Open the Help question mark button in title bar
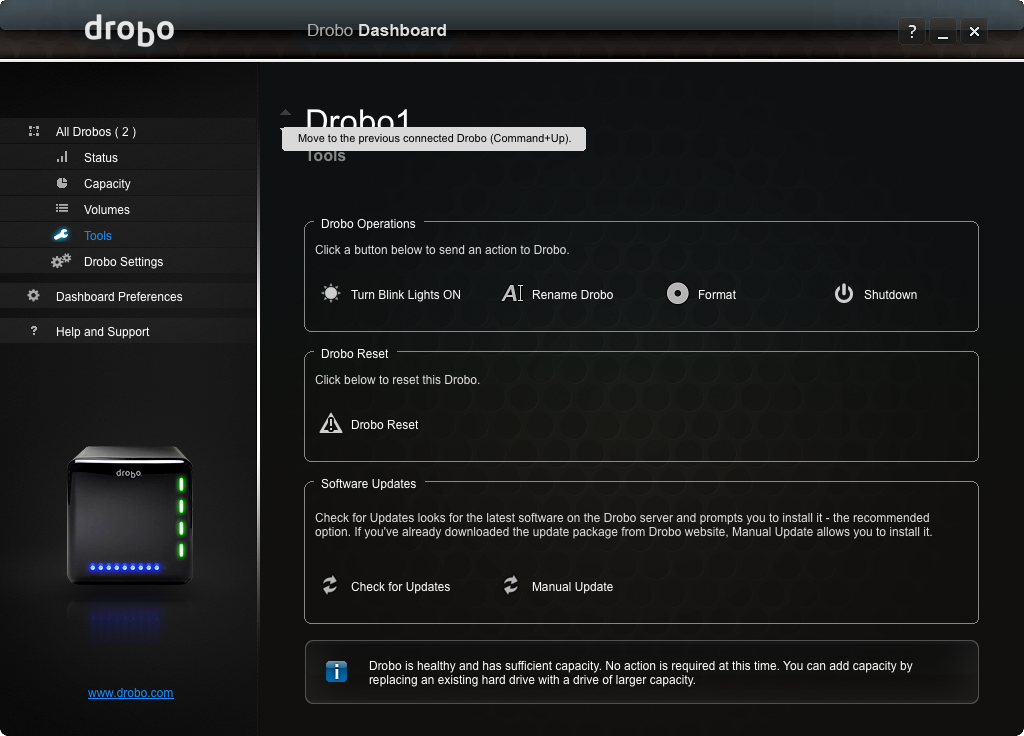Viewport: 1024px width, 736px height. [911, 32]
